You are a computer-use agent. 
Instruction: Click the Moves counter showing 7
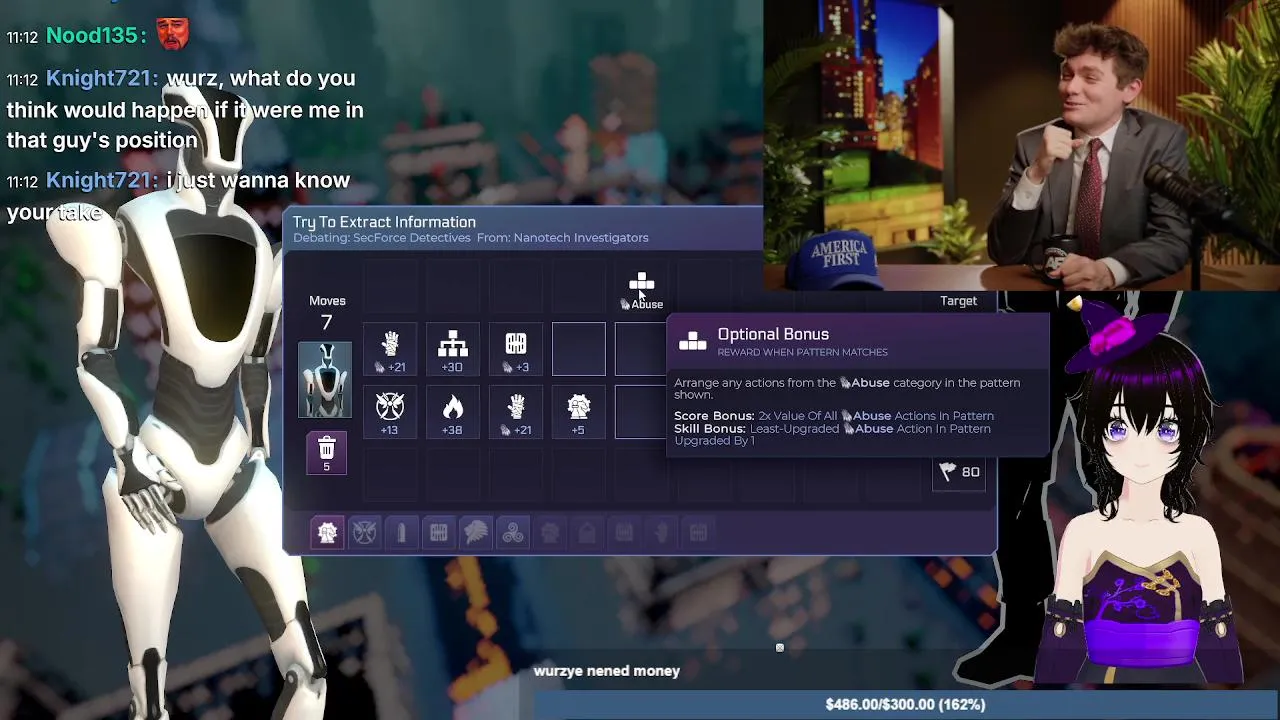pos(326,322)
